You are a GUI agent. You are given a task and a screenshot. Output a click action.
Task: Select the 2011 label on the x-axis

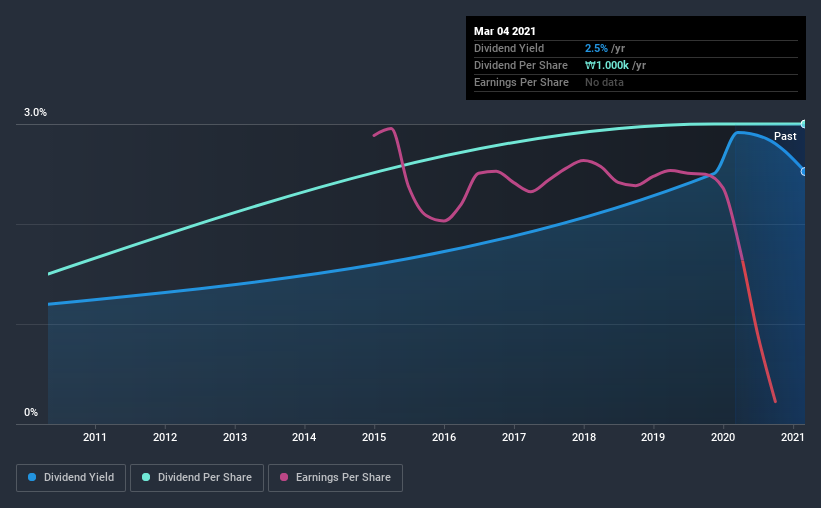click(x=95, y=437)
